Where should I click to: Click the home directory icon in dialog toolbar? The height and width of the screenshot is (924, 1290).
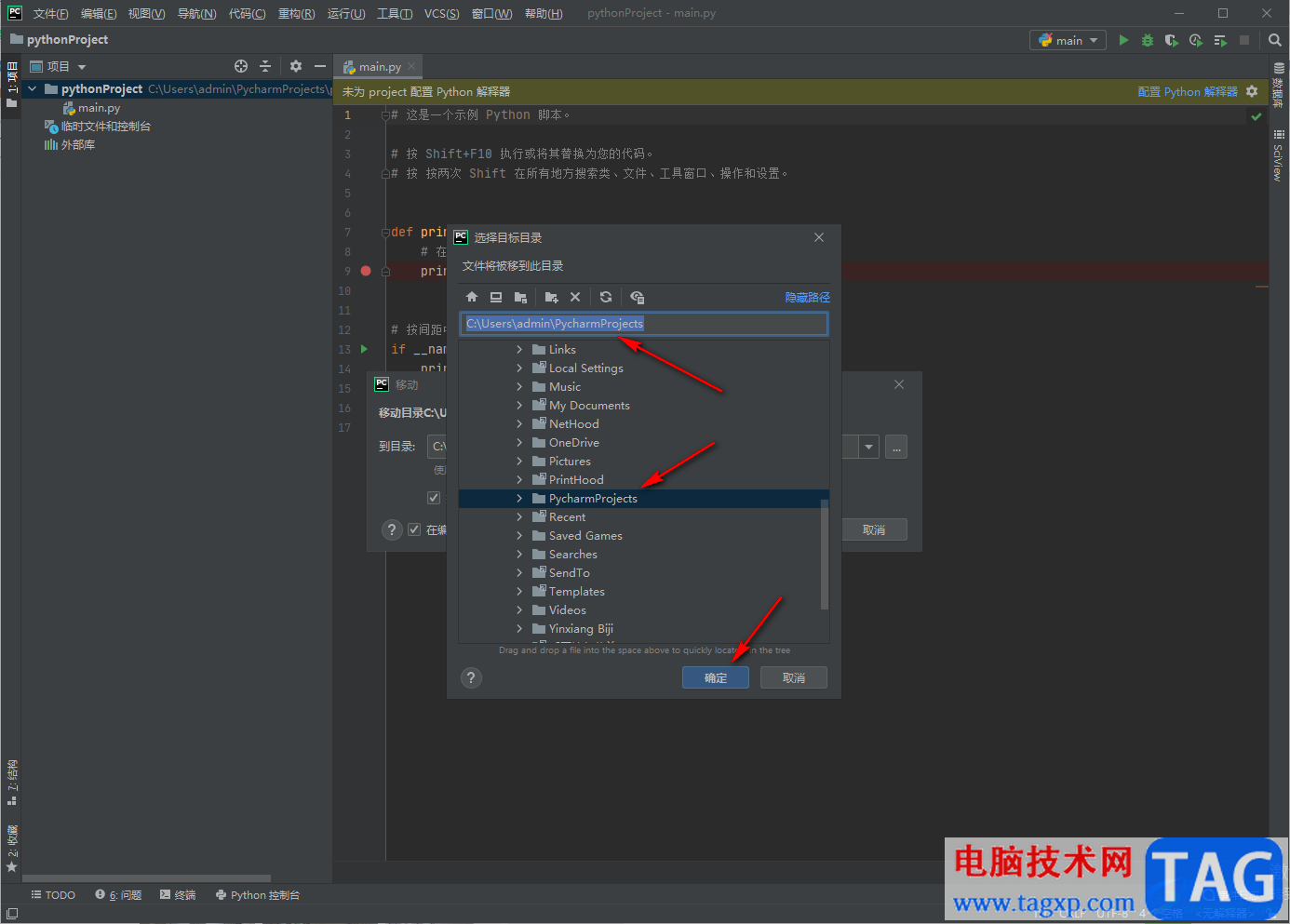point(472,297)
